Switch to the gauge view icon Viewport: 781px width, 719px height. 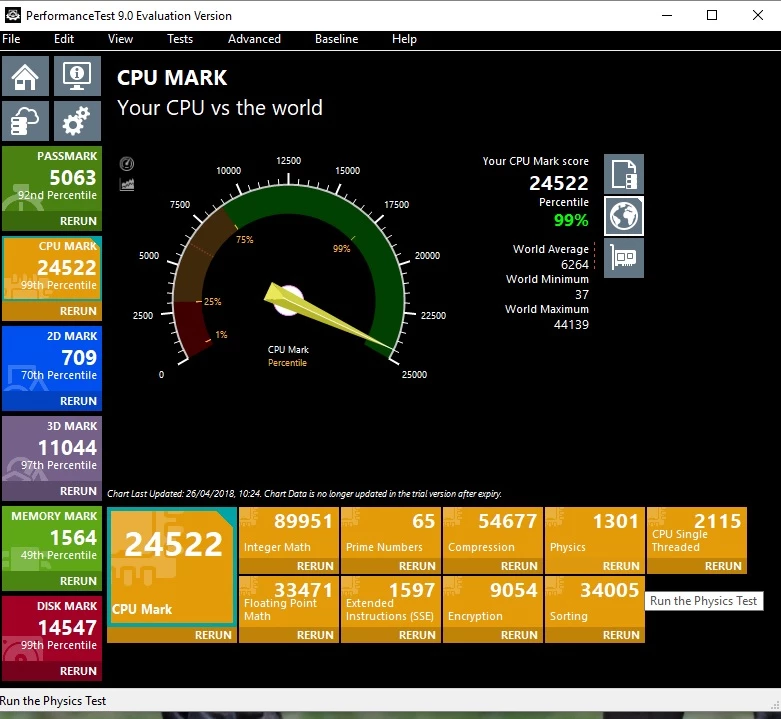point(127,163)
